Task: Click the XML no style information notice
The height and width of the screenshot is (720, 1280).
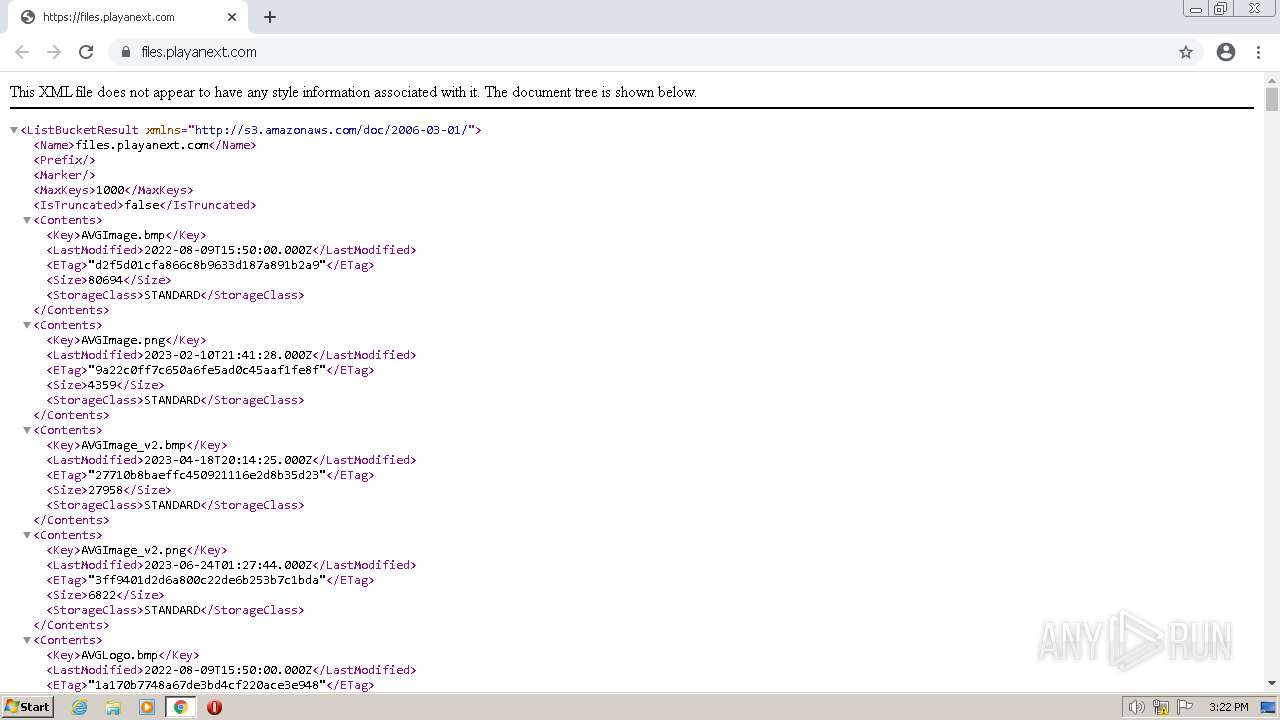Action: pyautogui.click(x=353, y=92)
